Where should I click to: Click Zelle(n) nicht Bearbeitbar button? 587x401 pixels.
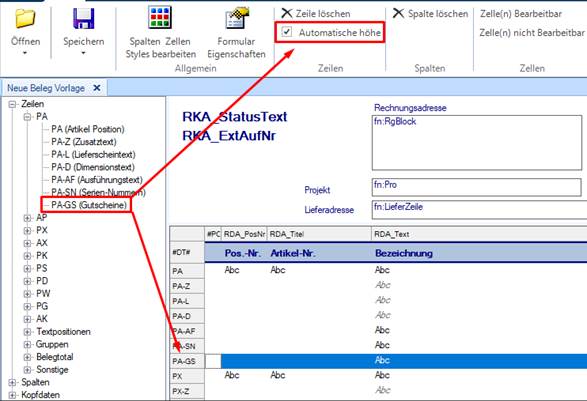pyautogui.click(x=532, y=33)
